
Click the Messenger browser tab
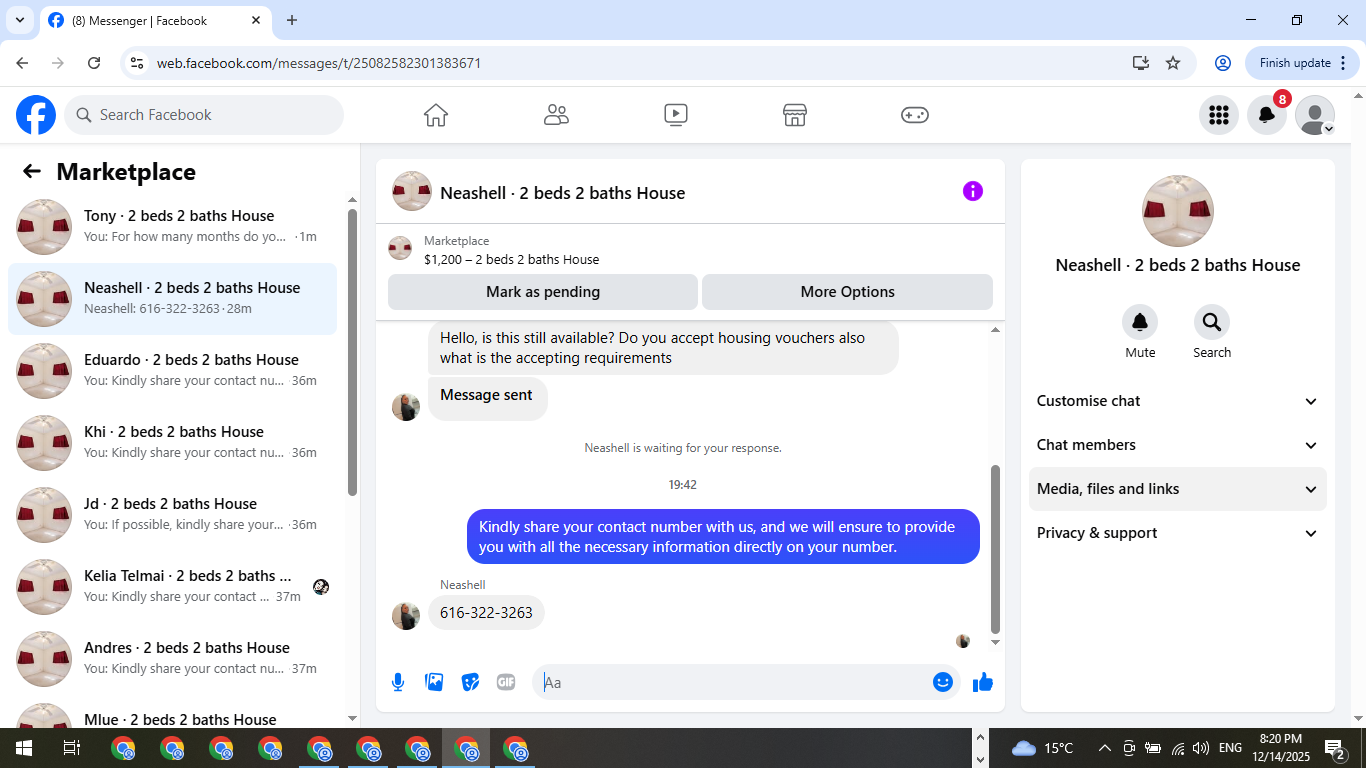[155, 20]
